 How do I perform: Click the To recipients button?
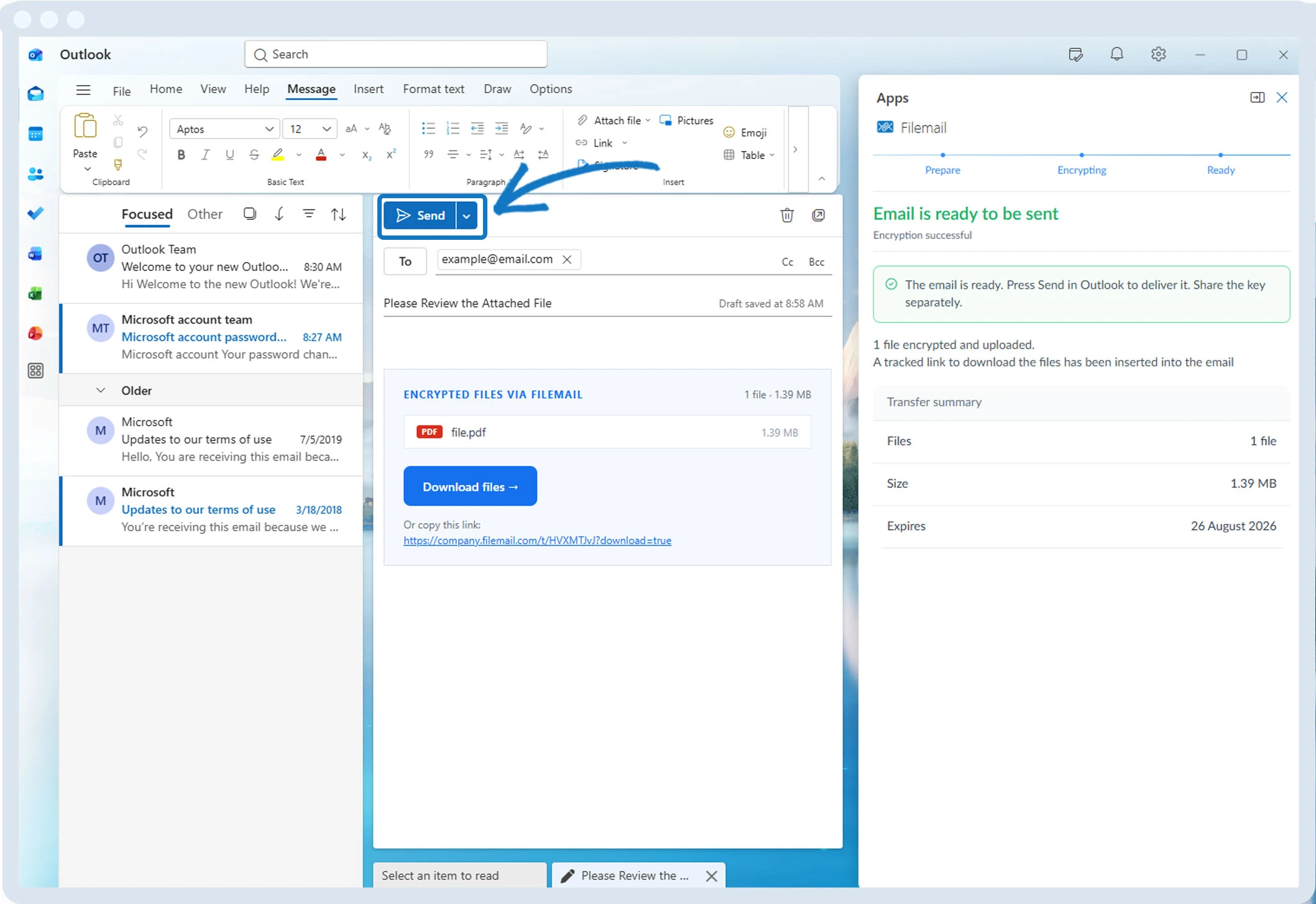pyautogui.click(x=405, y=261)
